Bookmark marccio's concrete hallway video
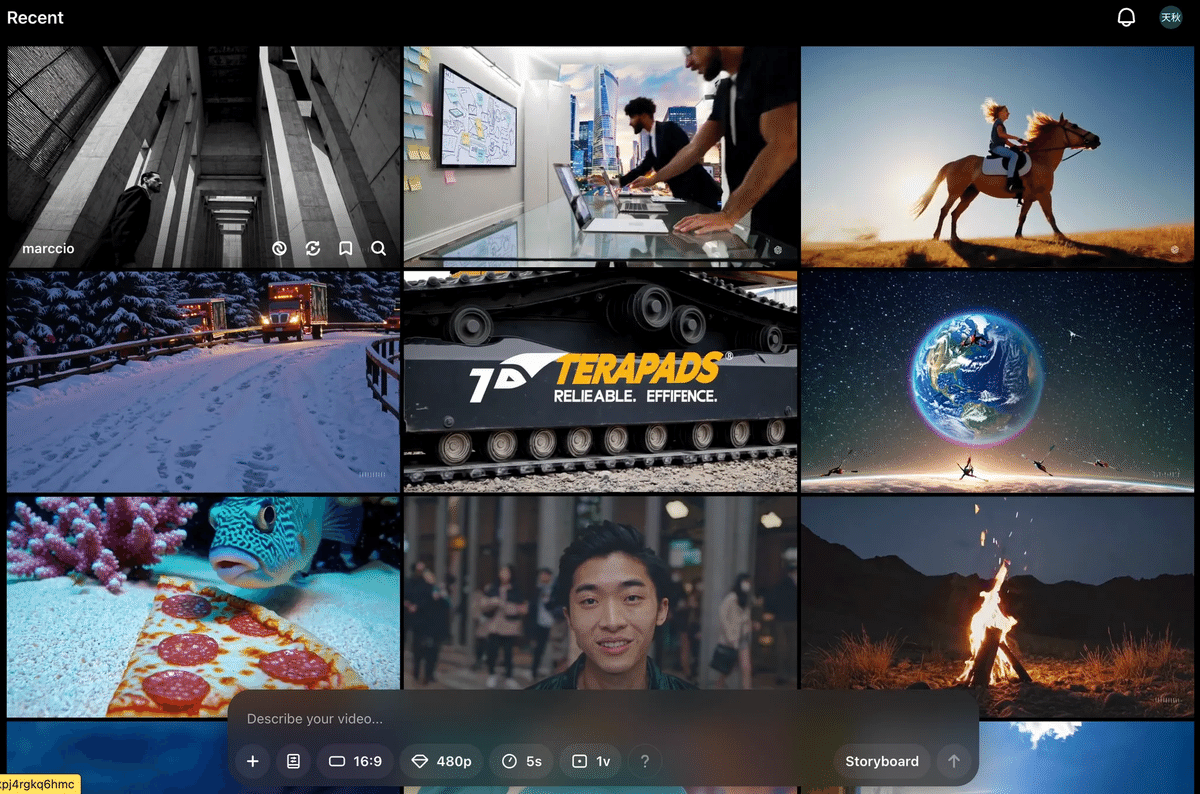 tap(346, 248)
